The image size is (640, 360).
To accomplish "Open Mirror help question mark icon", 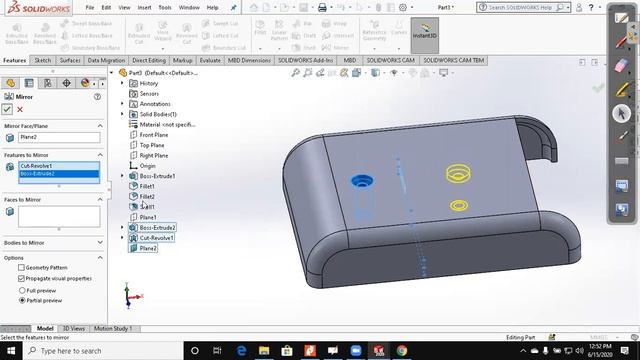I will pyautogui.click(x=97, y=97).
